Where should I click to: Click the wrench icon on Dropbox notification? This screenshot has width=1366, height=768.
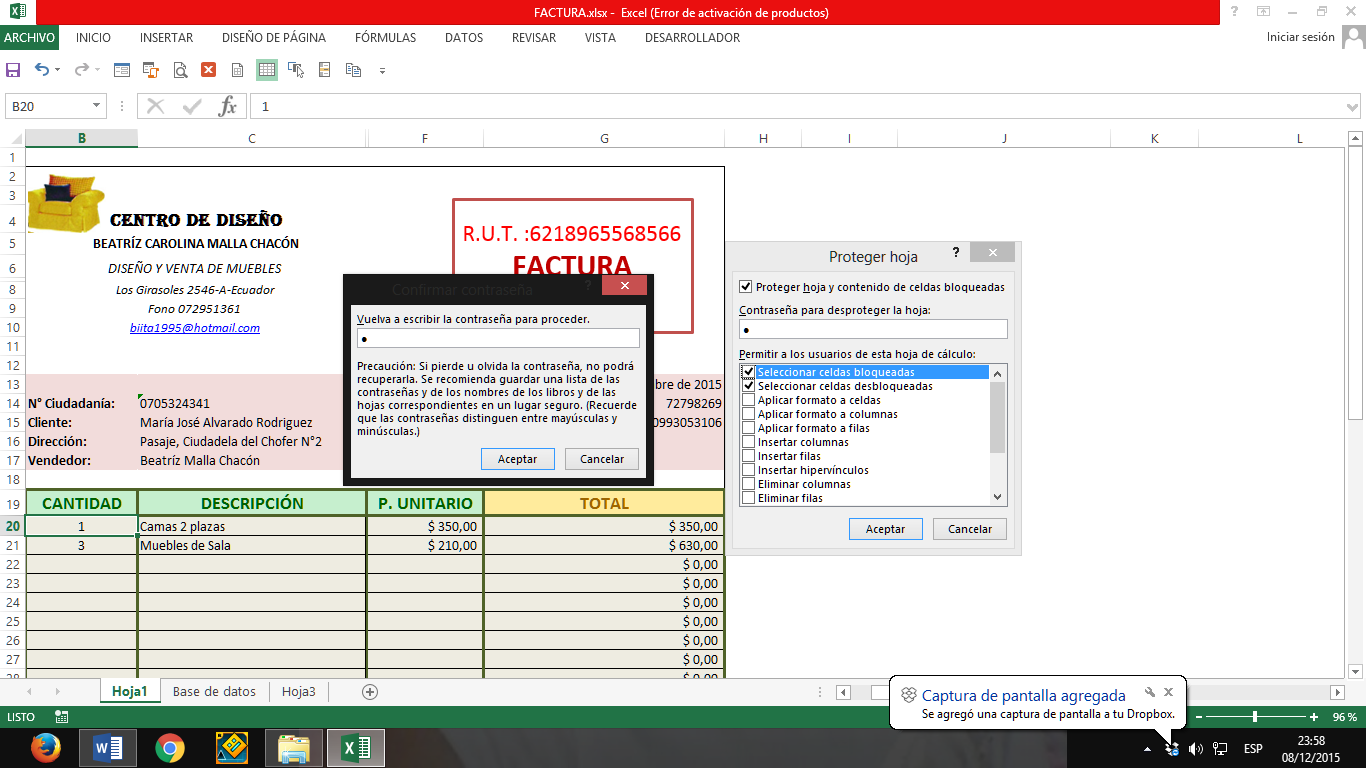point(1150,692)
